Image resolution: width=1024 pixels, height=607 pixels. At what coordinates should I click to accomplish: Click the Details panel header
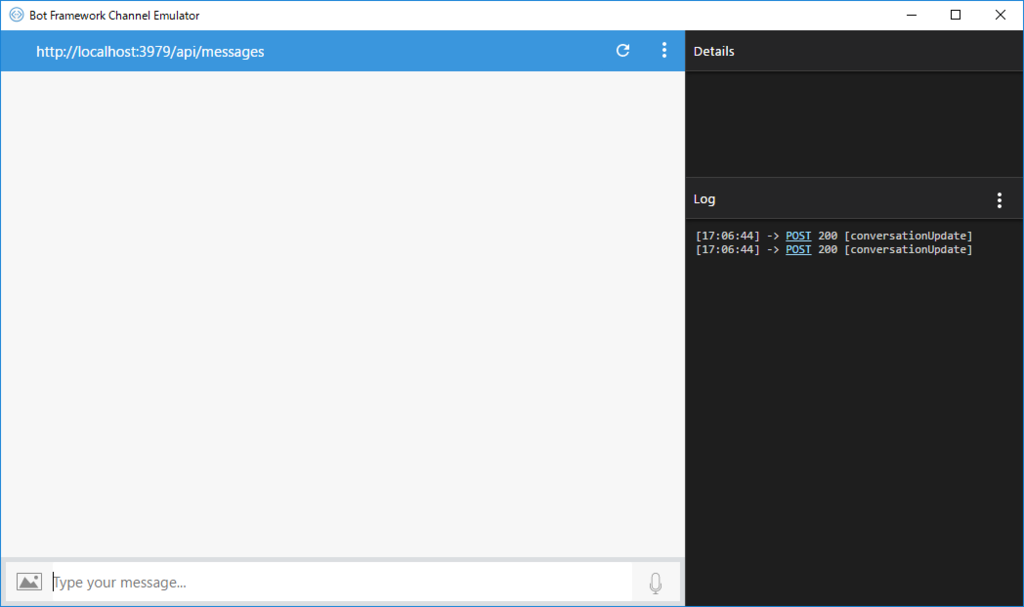(x=714, y=51)
